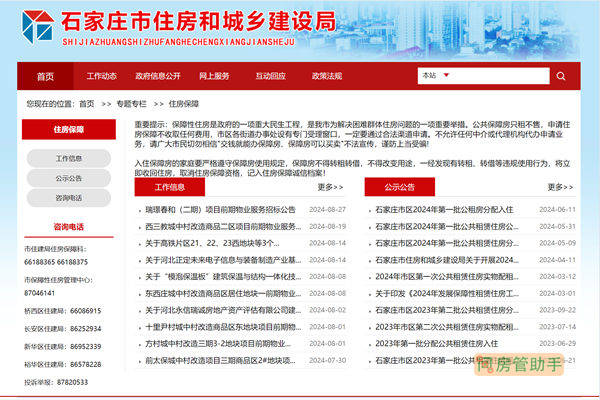Click the 专题专栏 breadcrumb link
Screen dimensions: 600x400
click(x=131, y=104)
